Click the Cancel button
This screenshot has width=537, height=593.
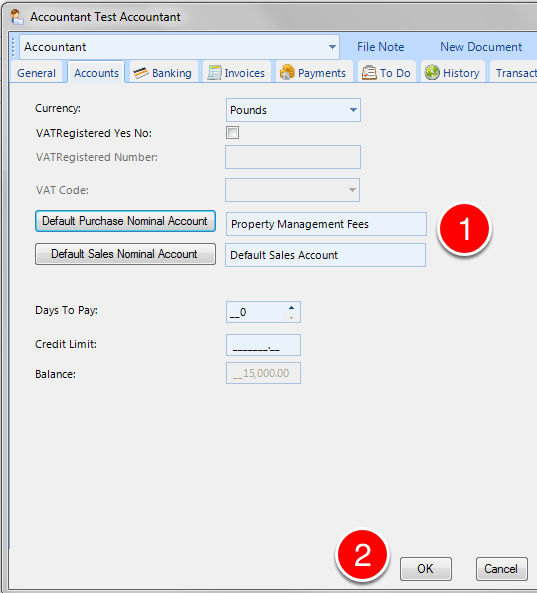coord(501,568)
